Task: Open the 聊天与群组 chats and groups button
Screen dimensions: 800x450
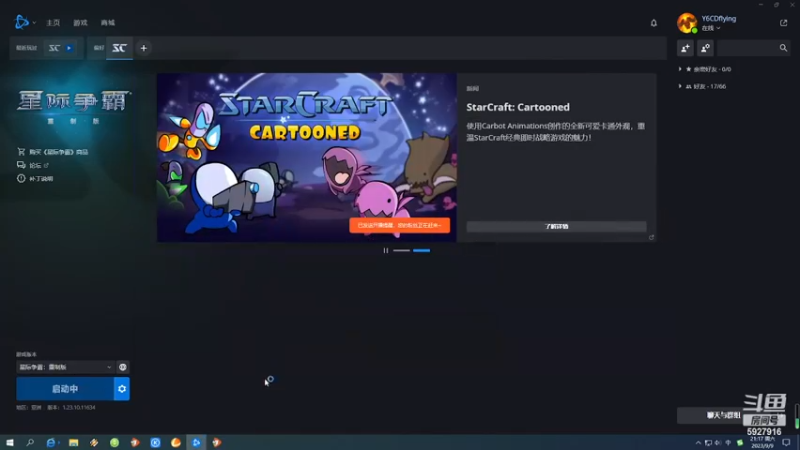Action: pos(723,415)
